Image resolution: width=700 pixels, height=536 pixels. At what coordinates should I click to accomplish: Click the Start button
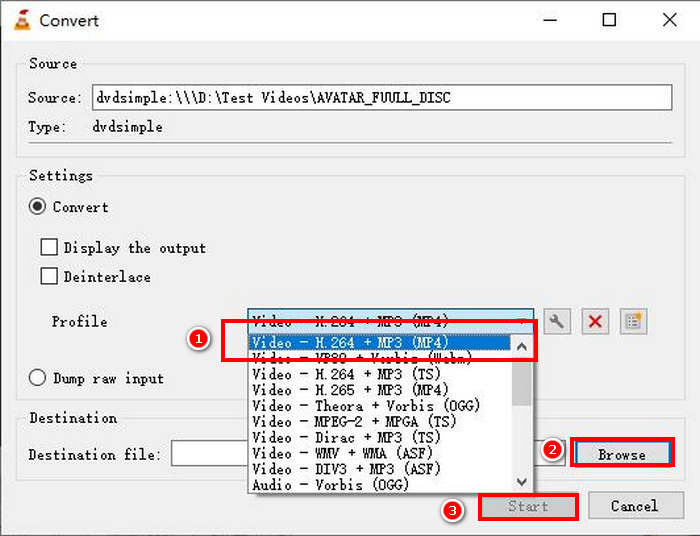(x=528, y=506)
